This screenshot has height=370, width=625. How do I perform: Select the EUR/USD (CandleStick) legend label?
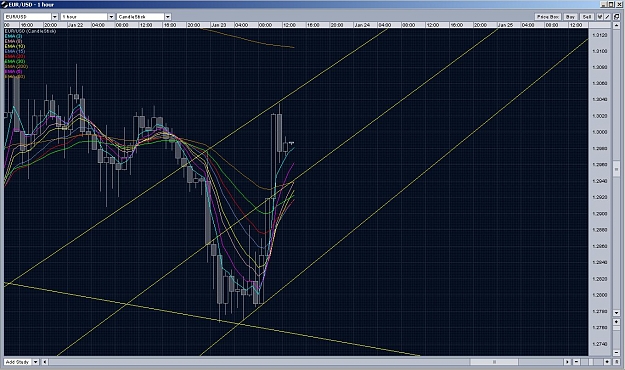coord(30,31)
